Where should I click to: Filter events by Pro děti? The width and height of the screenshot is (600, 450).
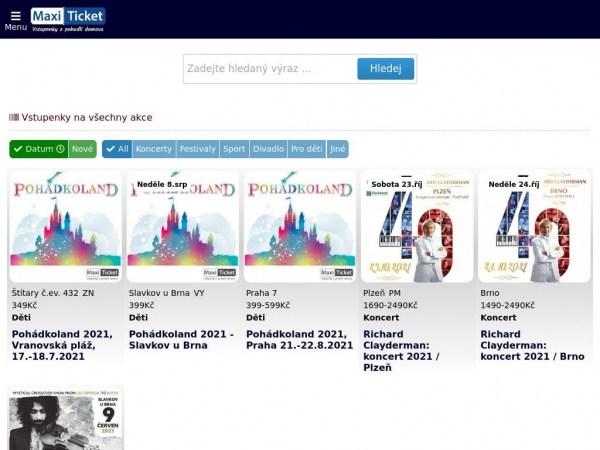click(307, 149)
